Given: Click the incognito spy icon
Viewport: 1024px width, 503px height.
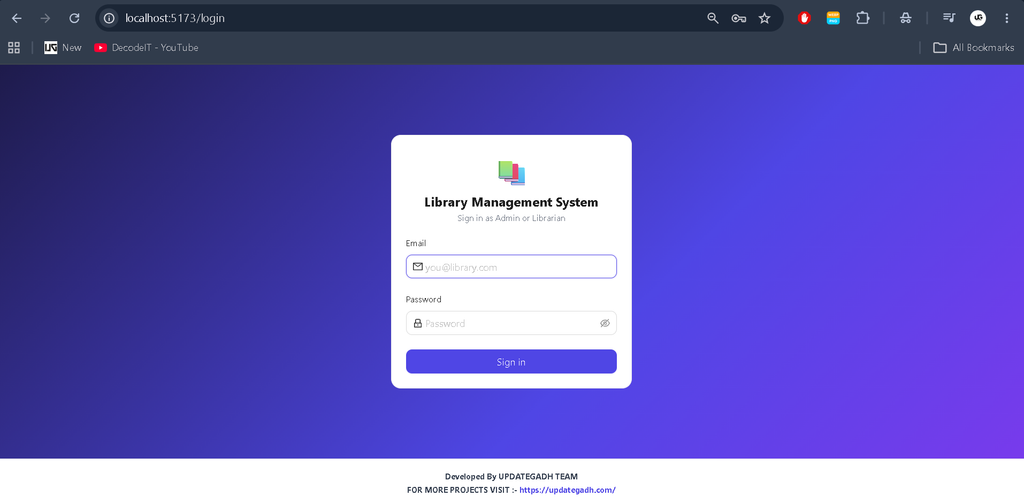Looking at the screenshot, I should (905, 18).
